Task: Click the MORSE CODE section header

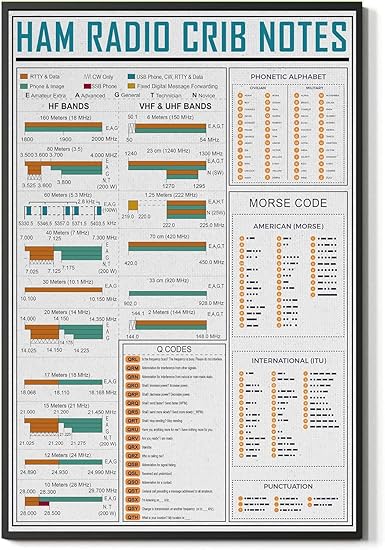Action: tap(288, 203)
